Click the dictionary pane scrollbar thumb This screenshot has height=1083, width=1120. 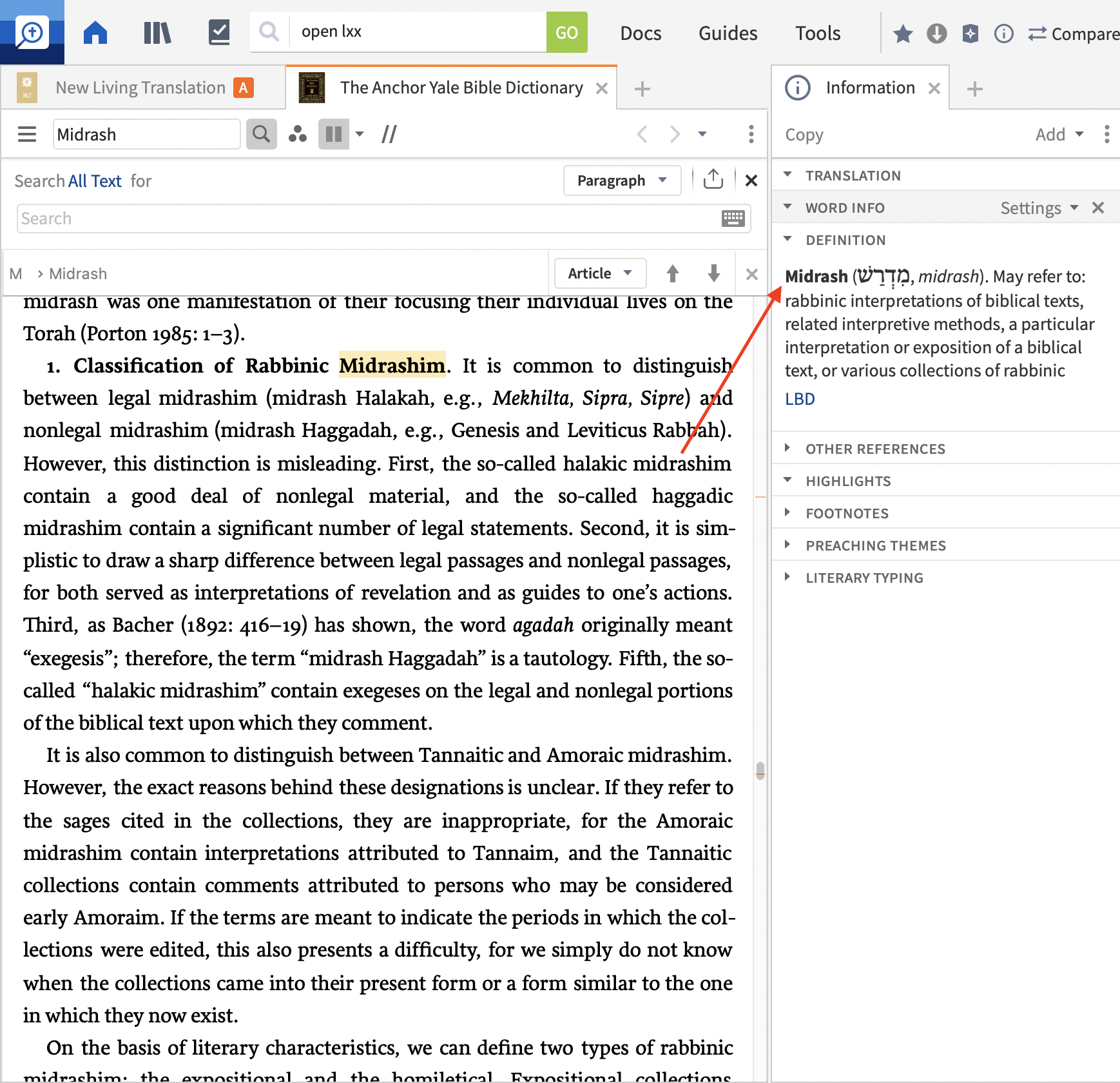point(760,771)
